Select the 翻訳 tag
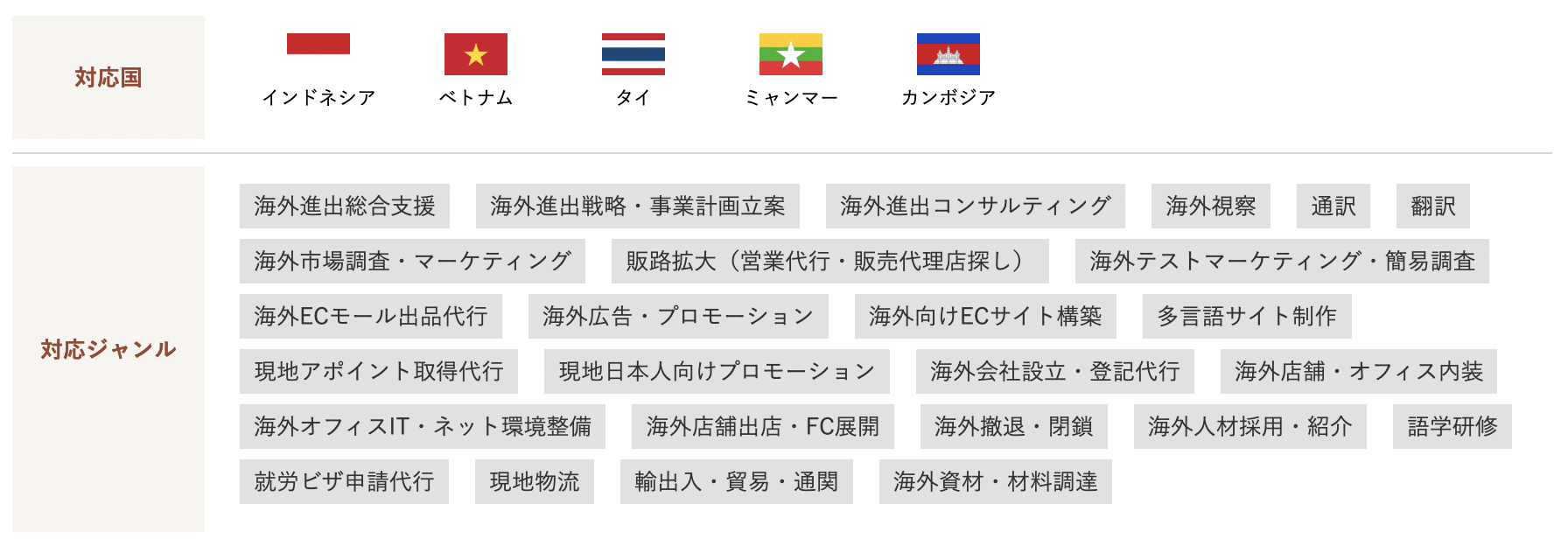 pos(1433,206)
